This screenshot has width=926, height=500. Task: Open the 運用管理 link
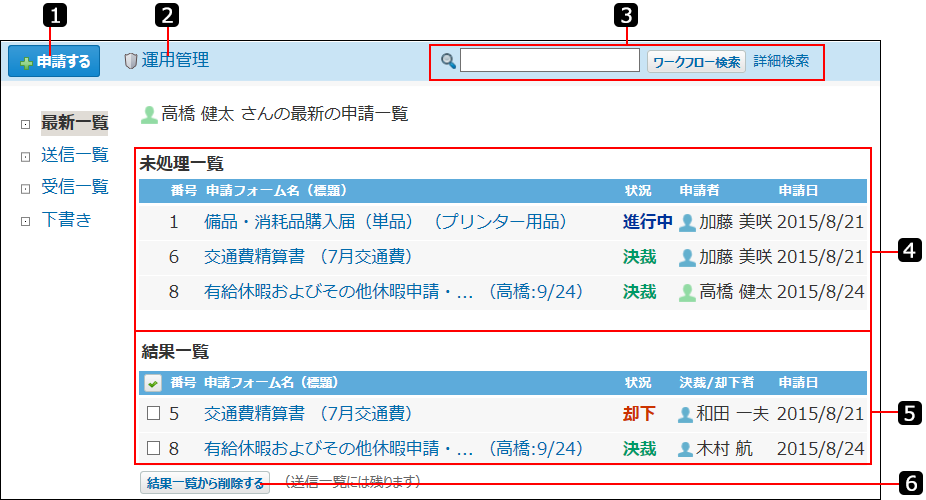(175, 60)
